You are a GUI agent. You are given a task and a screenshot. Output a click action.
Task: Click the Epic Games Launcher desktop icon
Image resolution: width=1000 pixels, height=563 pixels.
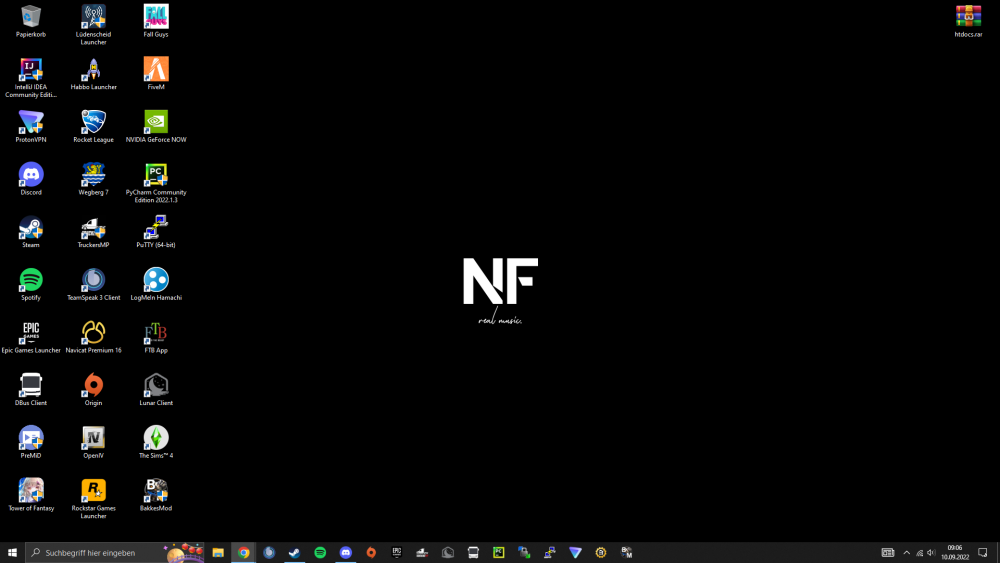(31, 333)
